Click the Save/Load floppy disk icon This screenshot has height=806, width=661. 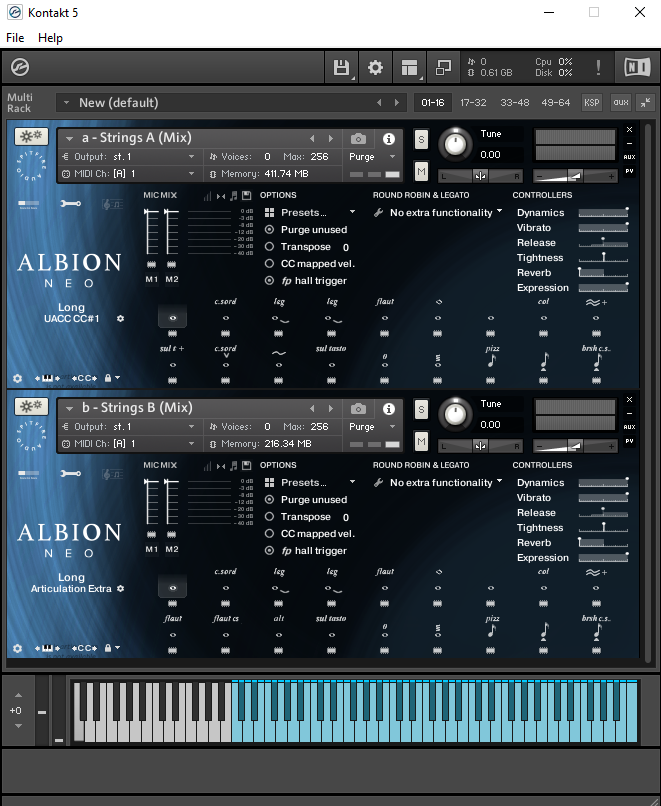pyautogui.click(x=341, y=67)
